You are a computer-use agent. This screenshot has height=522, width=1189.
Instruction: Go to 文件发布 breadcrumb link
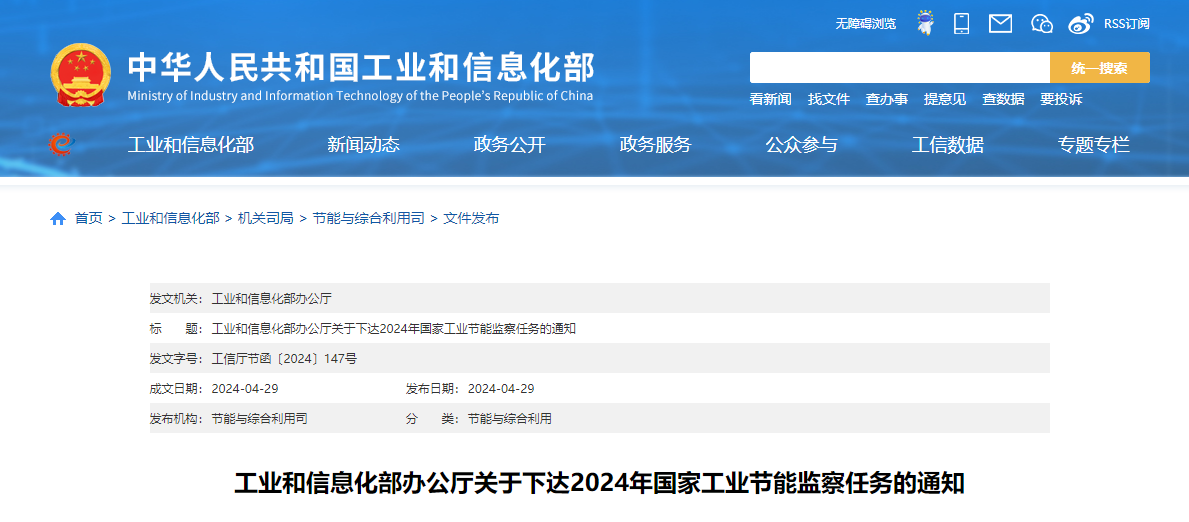click(471, 219)
